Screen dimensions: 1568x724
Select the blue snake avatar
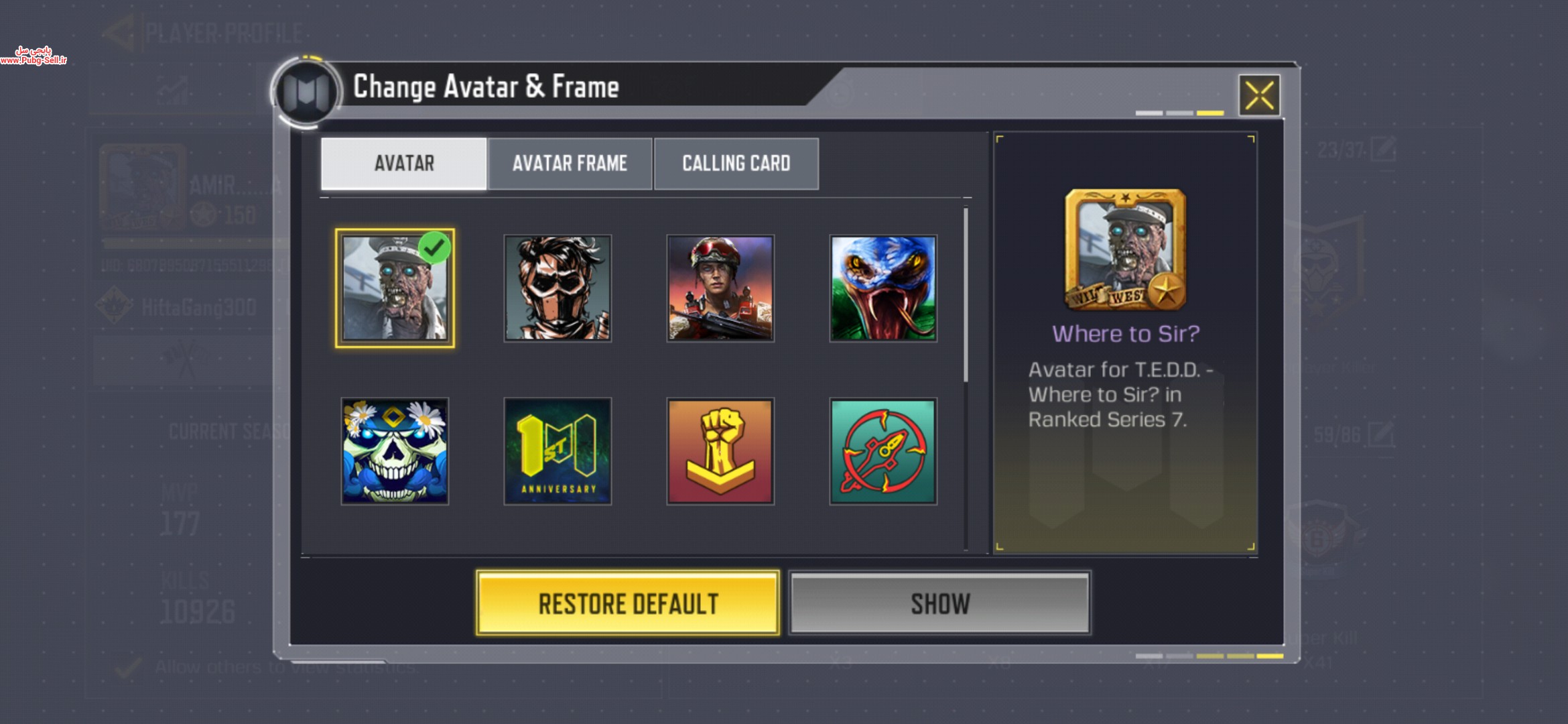pos(883,288)
